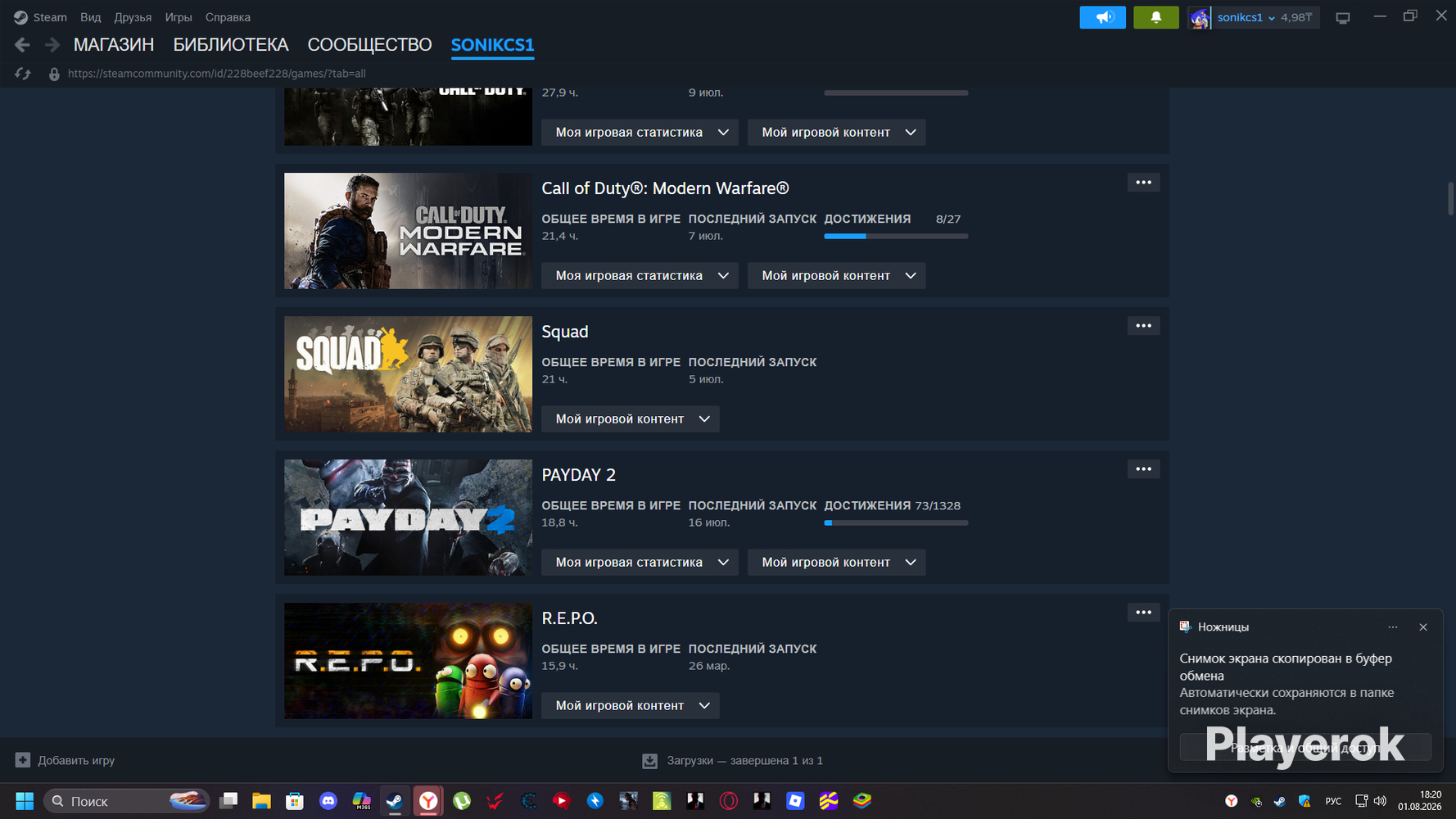The height and width of the screenshot is (819, 1456).
Task: Open the sonikcs1 account dropdown
Action: 1246,17
